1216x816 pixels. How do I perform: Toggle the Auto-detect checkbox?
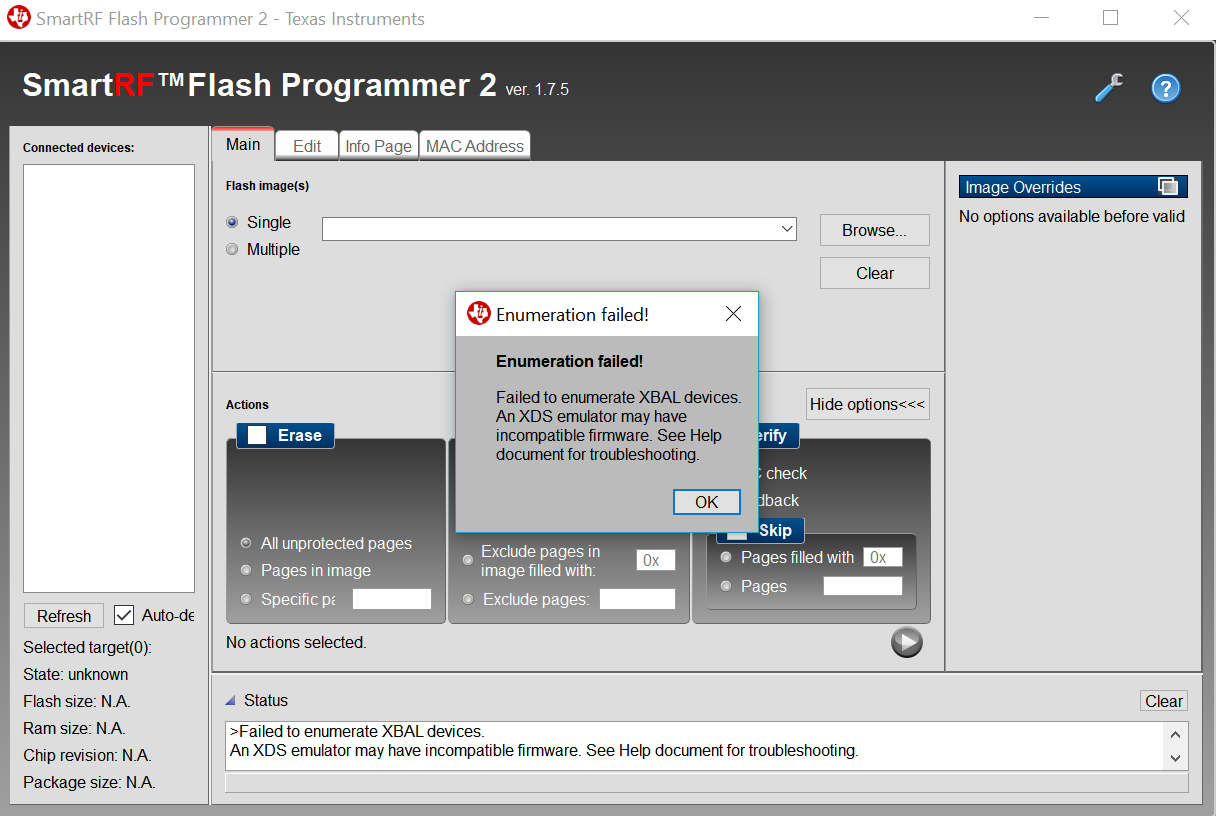pyautogui.click(x=124, y=615)
